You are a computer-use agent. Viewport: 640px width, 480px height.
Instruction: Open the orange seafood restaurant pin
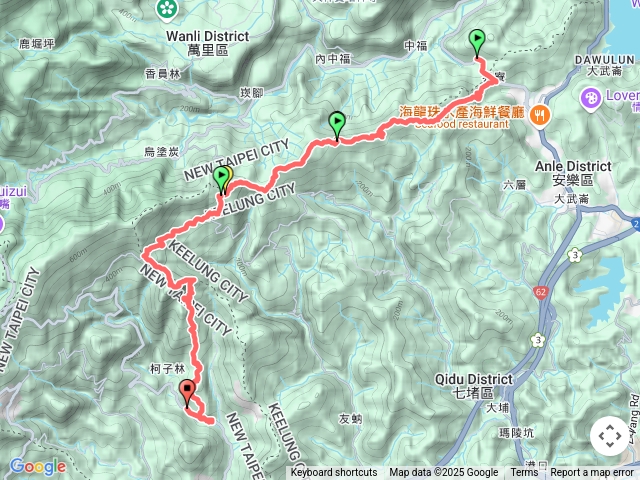coord(540,116)
